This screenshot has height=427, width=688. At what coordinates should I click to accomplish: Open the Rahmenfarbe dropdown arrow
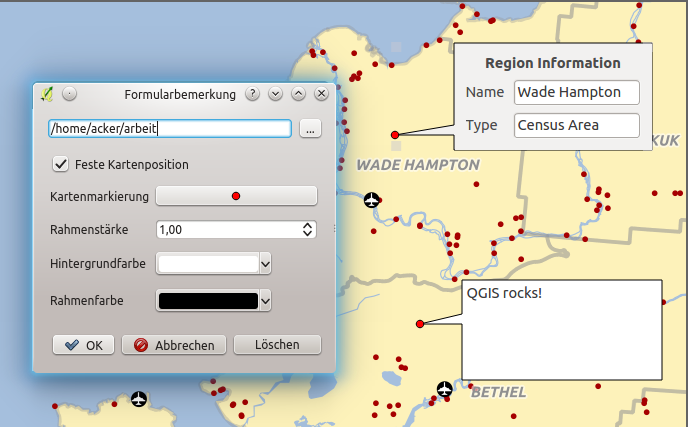(x=265, y=300)
